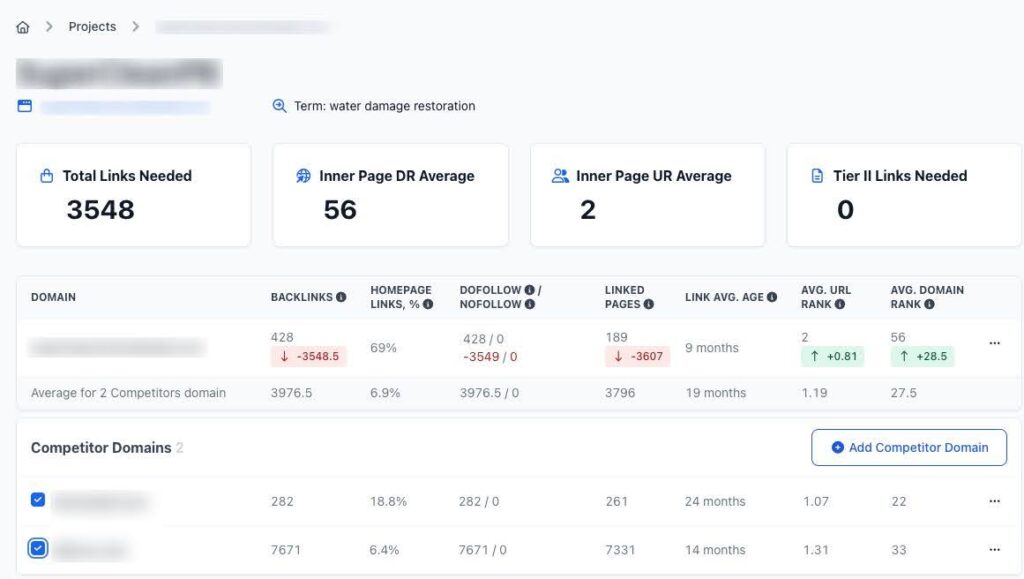
Task: Open the Projects breadcrumb link
Action: pos(92,27)
